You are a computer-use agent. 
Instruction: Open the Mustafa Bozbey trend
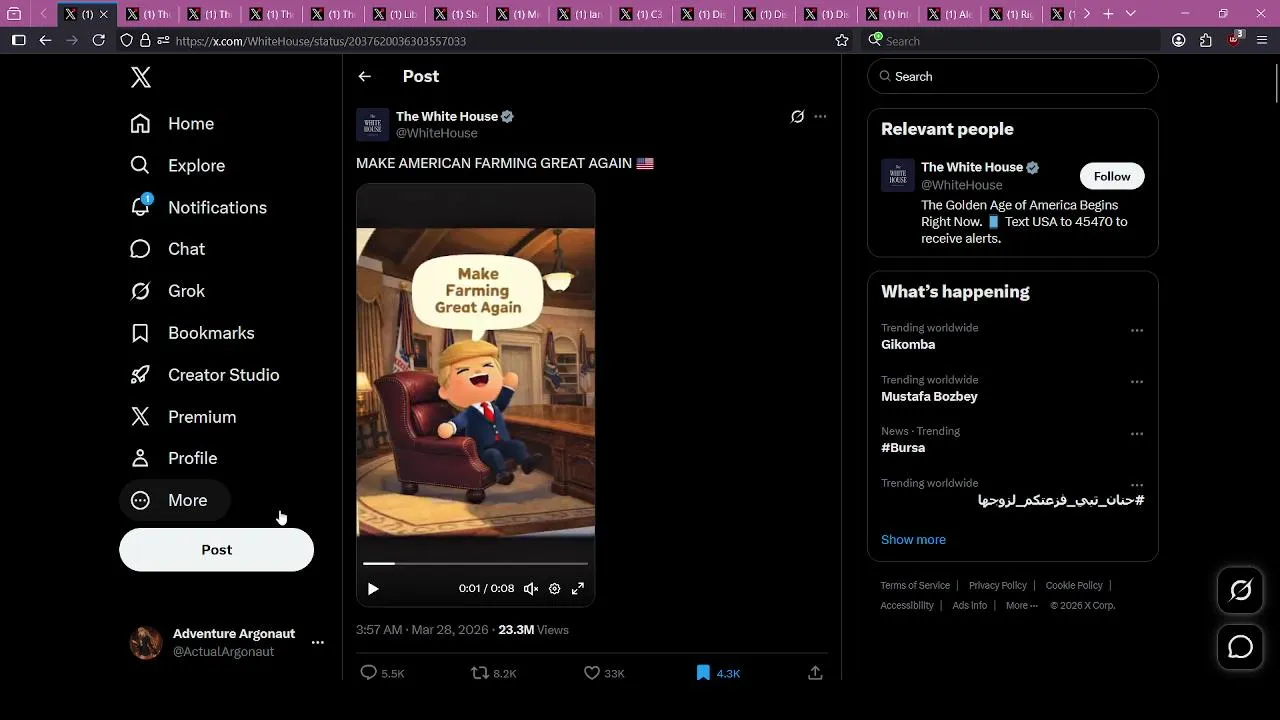[929, 397]
